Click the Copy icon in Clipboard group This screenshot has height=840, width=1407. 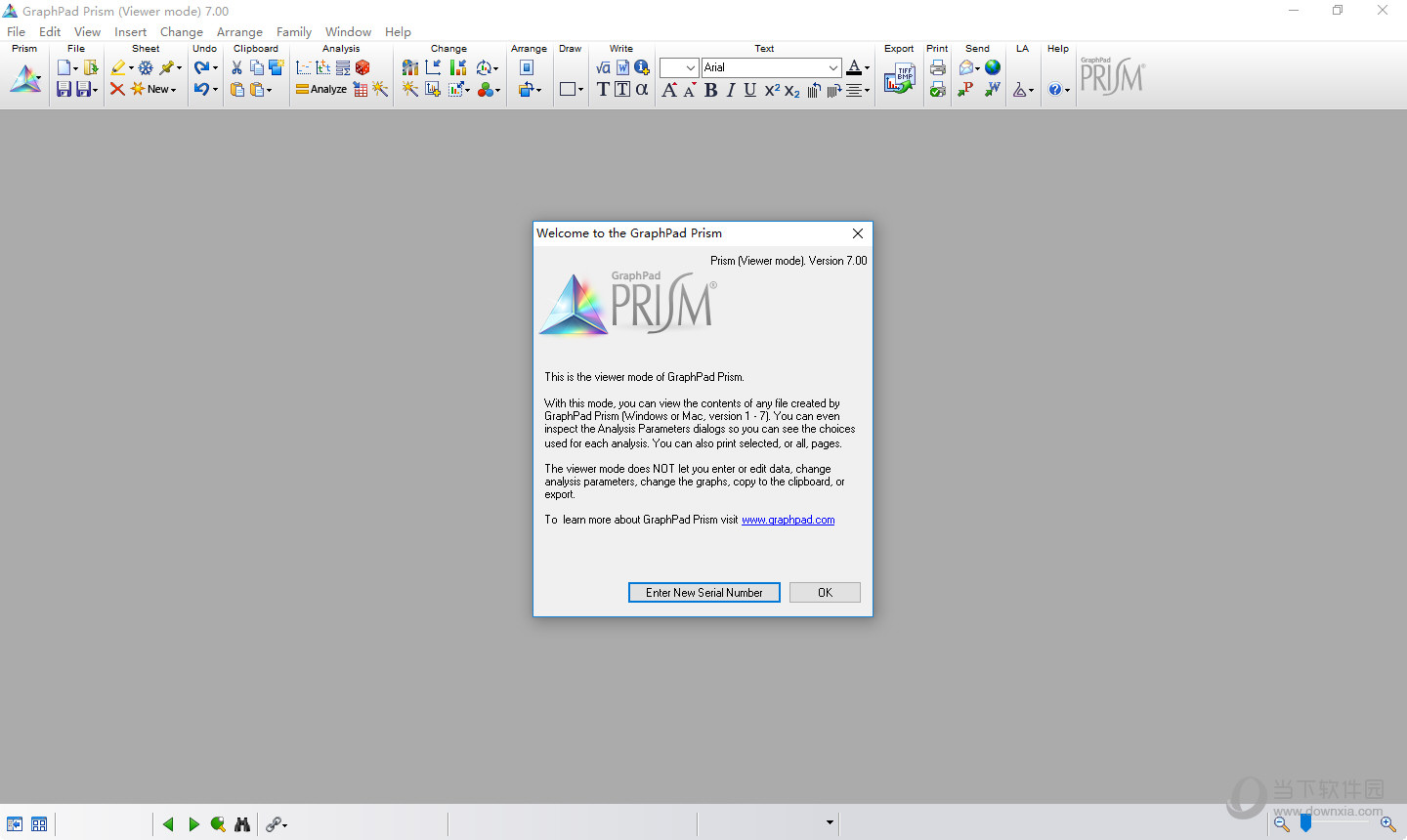tap(257, 67)
